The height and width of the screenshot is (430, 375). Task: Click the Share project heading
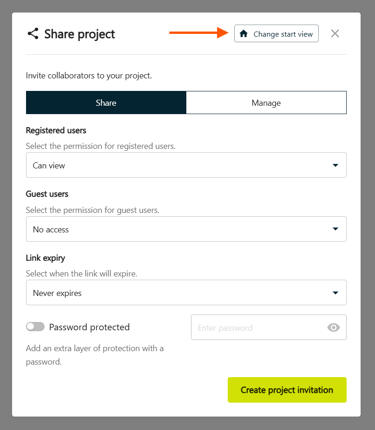point(80,34)
